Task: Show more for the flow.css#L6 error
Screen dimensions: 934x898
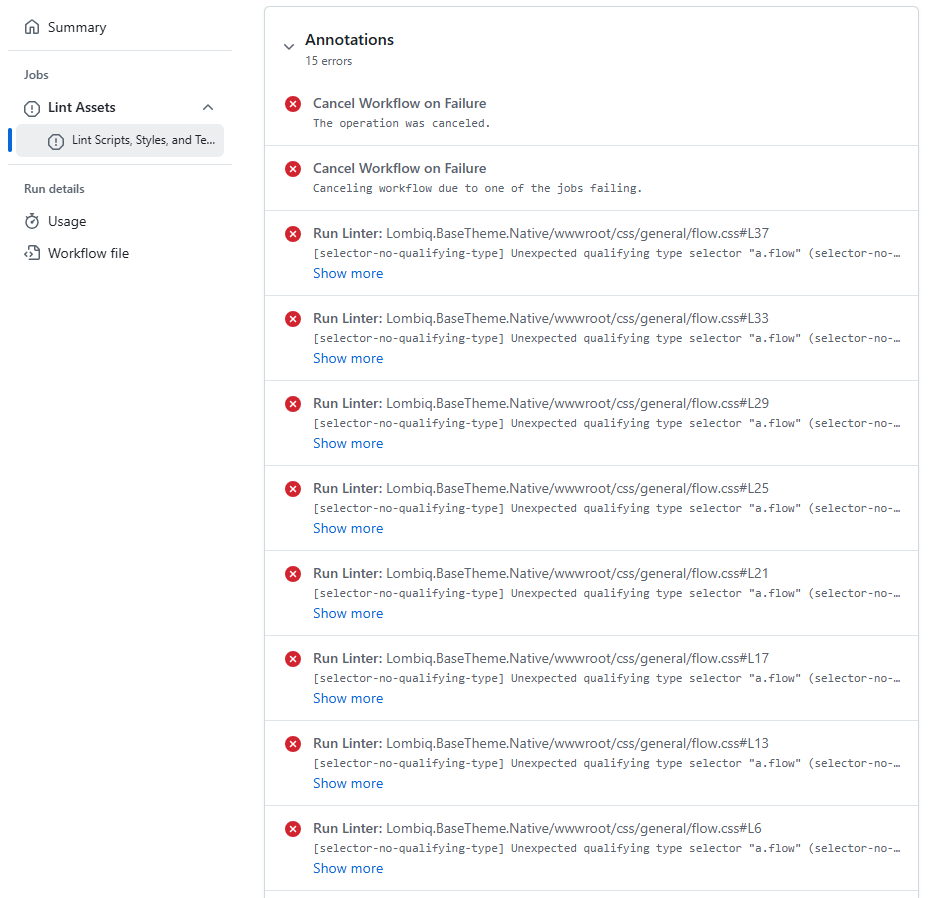Action: click(x=347, y=868)
